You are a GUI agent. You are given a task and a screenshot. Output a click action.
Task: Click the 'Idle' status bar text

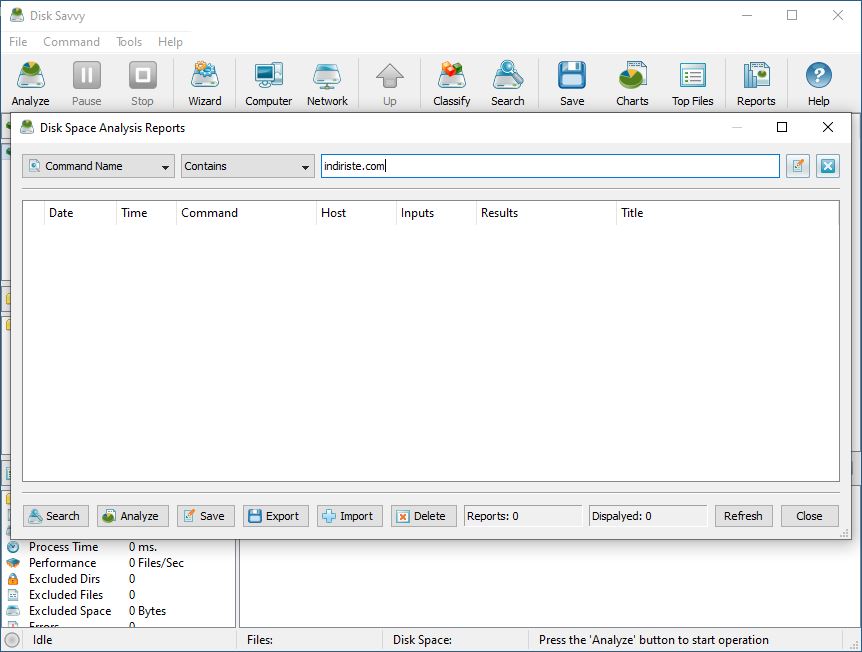pyautogui.click(x=42, y=640)
